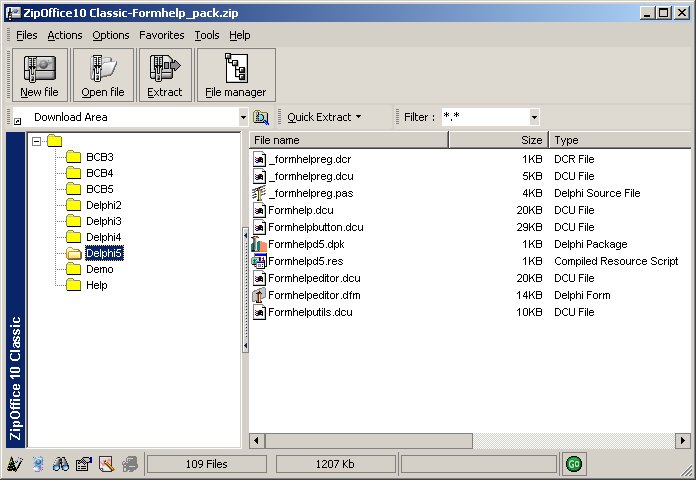Select the Formhelp.dcu file
Image resolution: width=696 pixels, height=480 pixels.
coord(301,210)
